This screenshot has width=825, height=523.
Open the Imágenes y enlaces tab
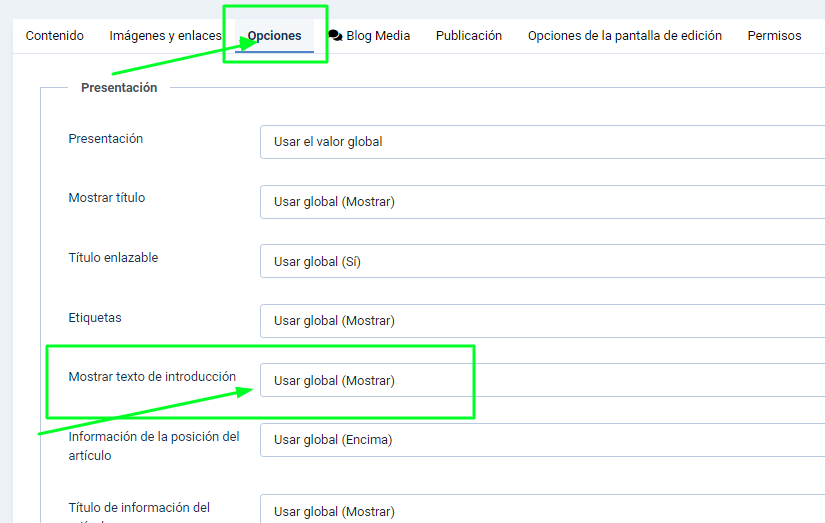pos(165,35)
